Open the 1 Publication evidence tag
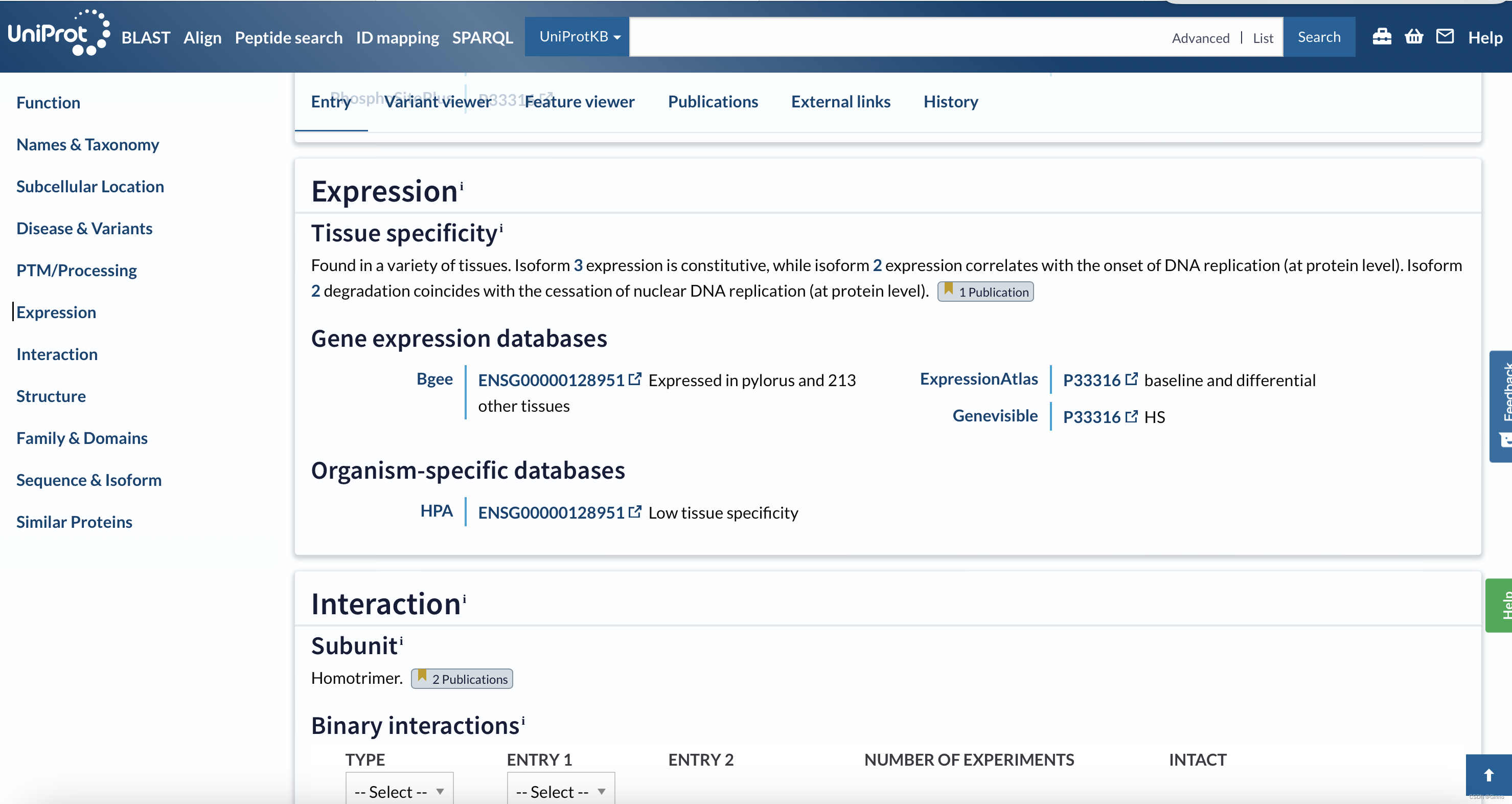1512x804 pixels. 986,292
